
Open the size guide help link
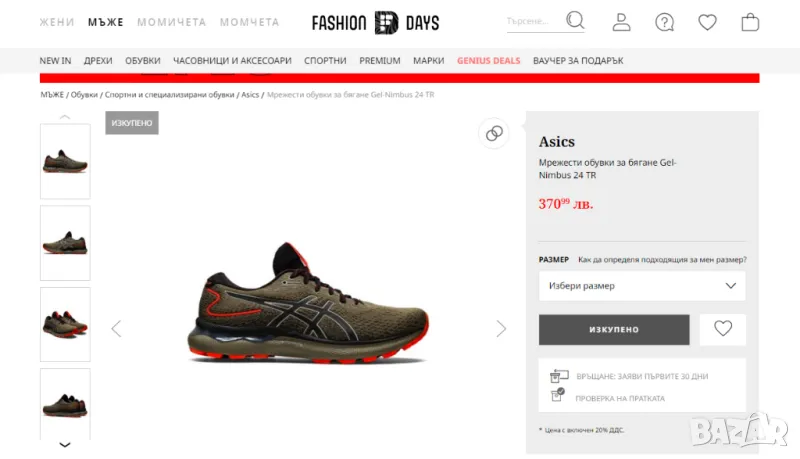[x=662, y=260]
